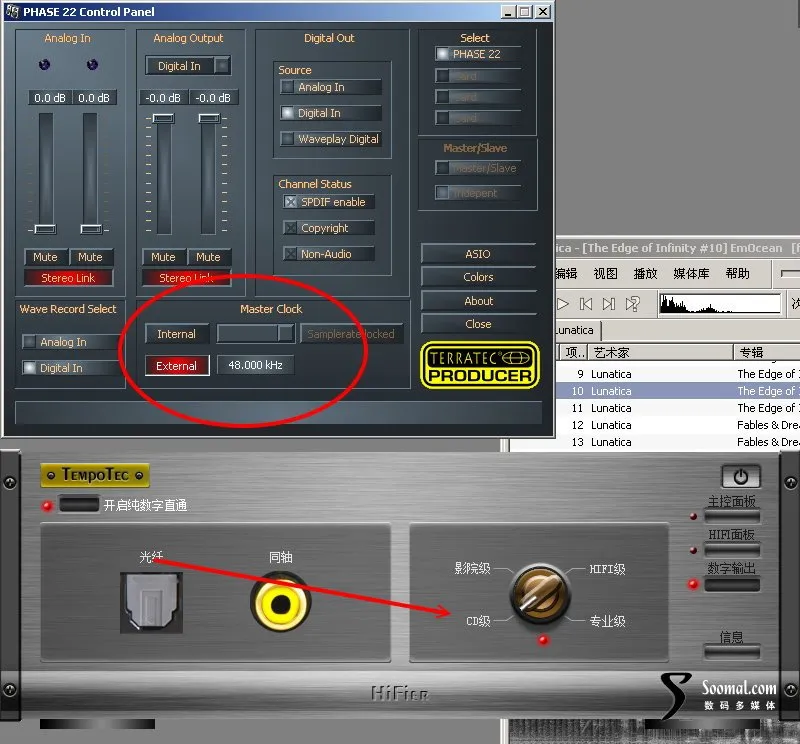The height and width of the screenshot is (744, 800).
Task: Open the 播放 menu in the player
Action: pos(645,274)
